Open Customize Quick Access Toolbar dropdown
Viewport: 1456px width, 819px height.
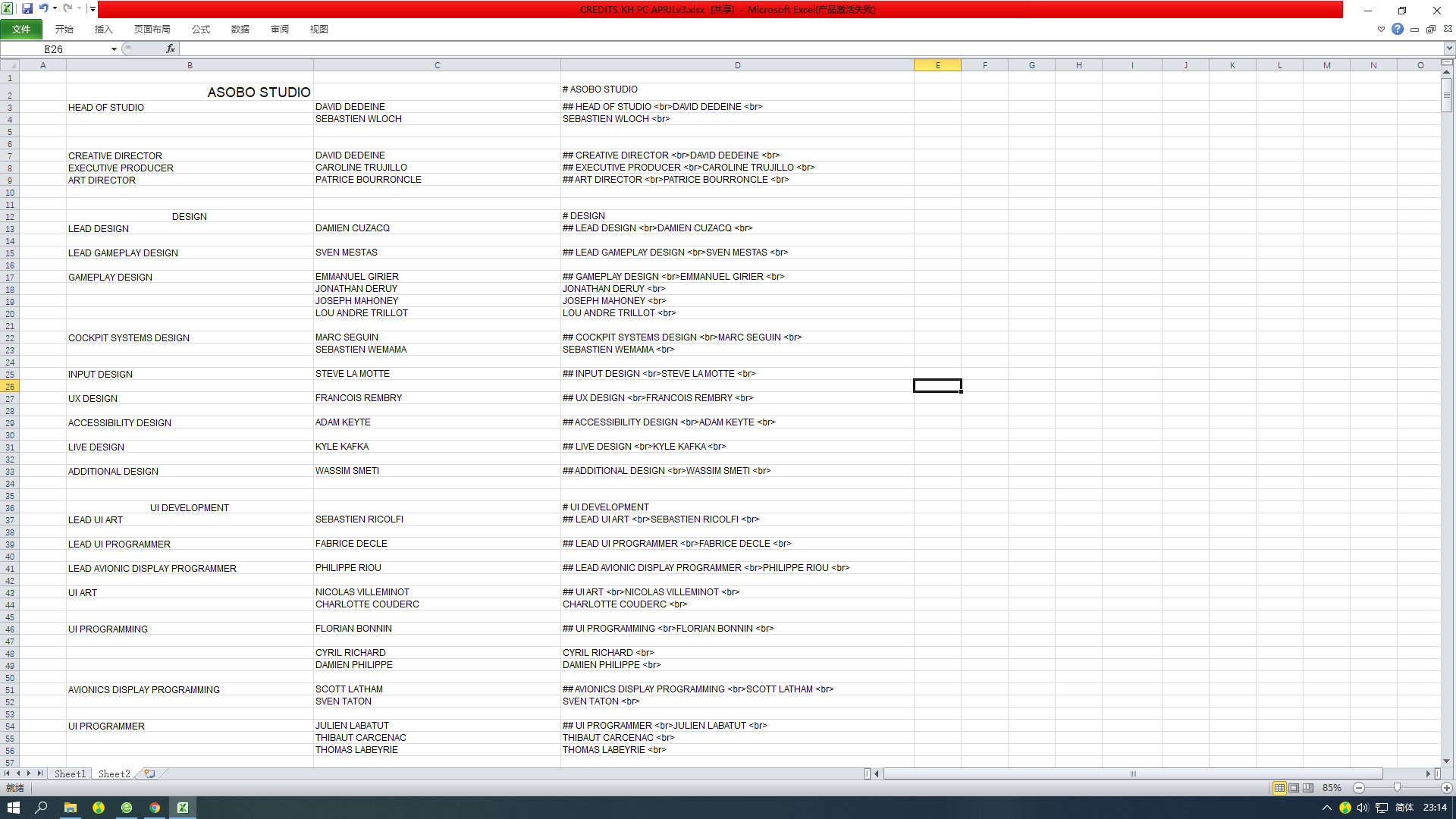[x=93, y=9]
